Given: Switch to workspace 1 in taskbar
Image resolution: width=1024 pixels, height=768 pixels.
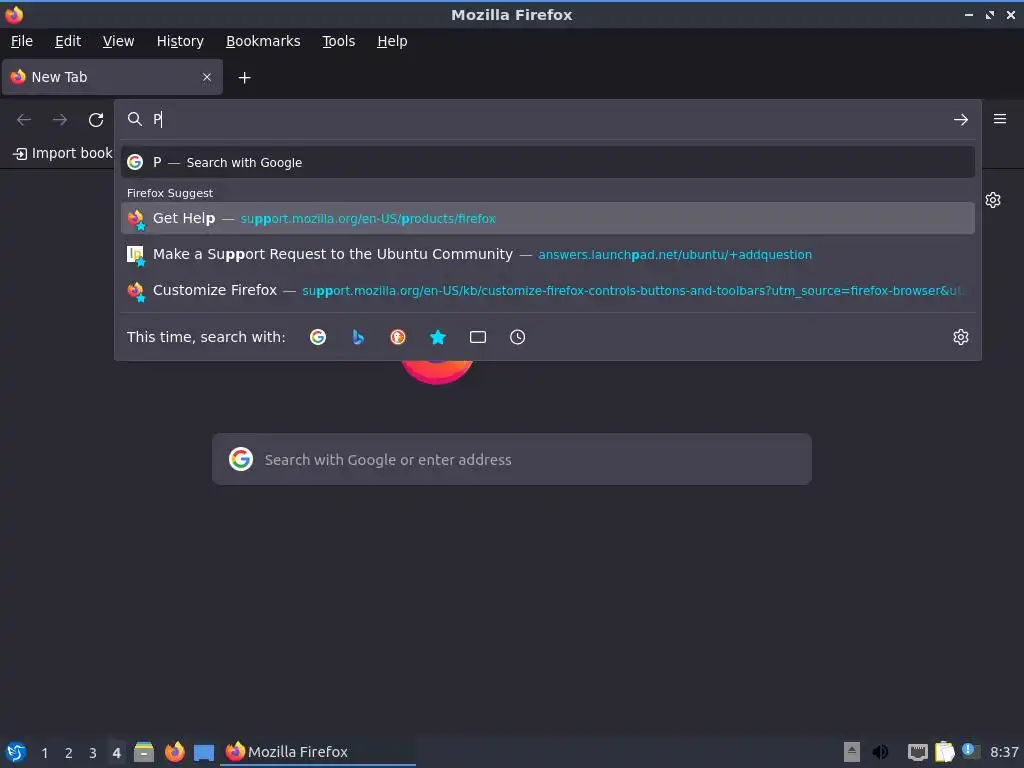Looking at the screenshot, I should point(44,752).
